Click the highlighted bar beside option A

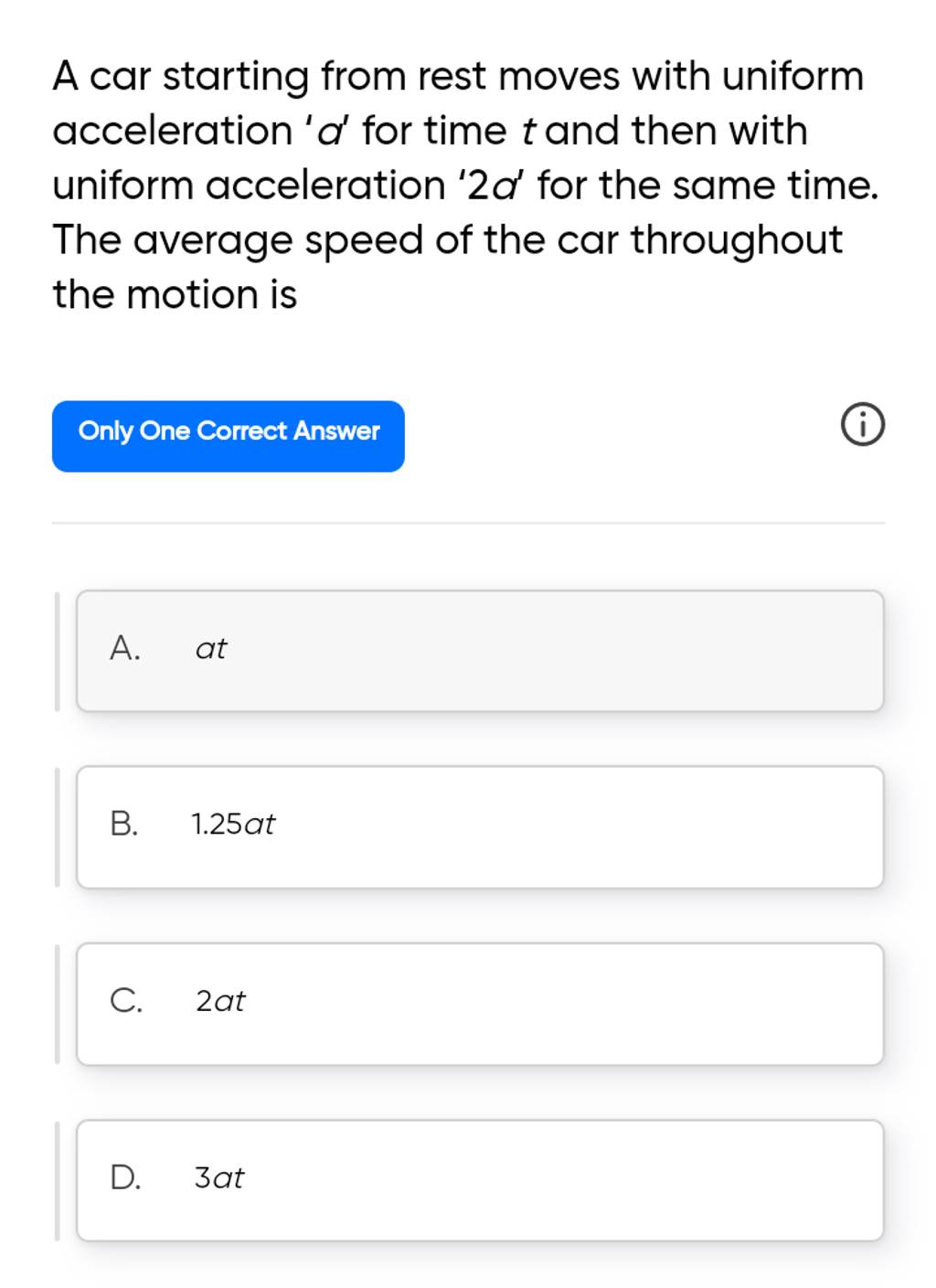click(x=58, y=649)
